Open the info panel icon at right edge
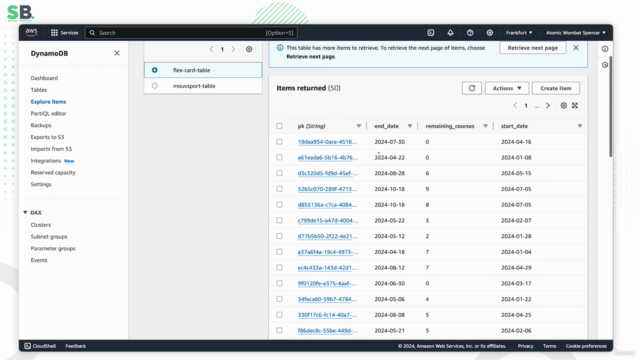Screen dimensions: 640x360 tap(605, 49)
